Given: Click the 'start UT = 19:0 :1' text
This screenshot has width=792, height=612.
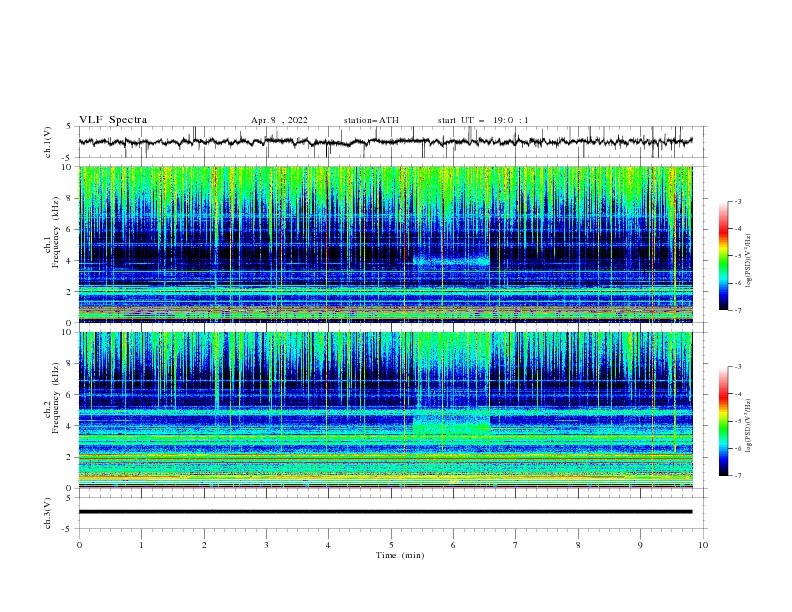Looking at the screenshot, I should [x=483, y=120].
